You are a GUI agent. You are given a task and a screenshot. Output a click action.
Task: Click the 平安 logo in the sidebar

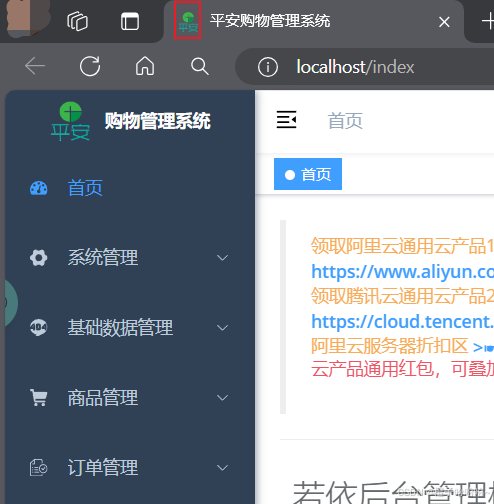click(x=70, y=121)
